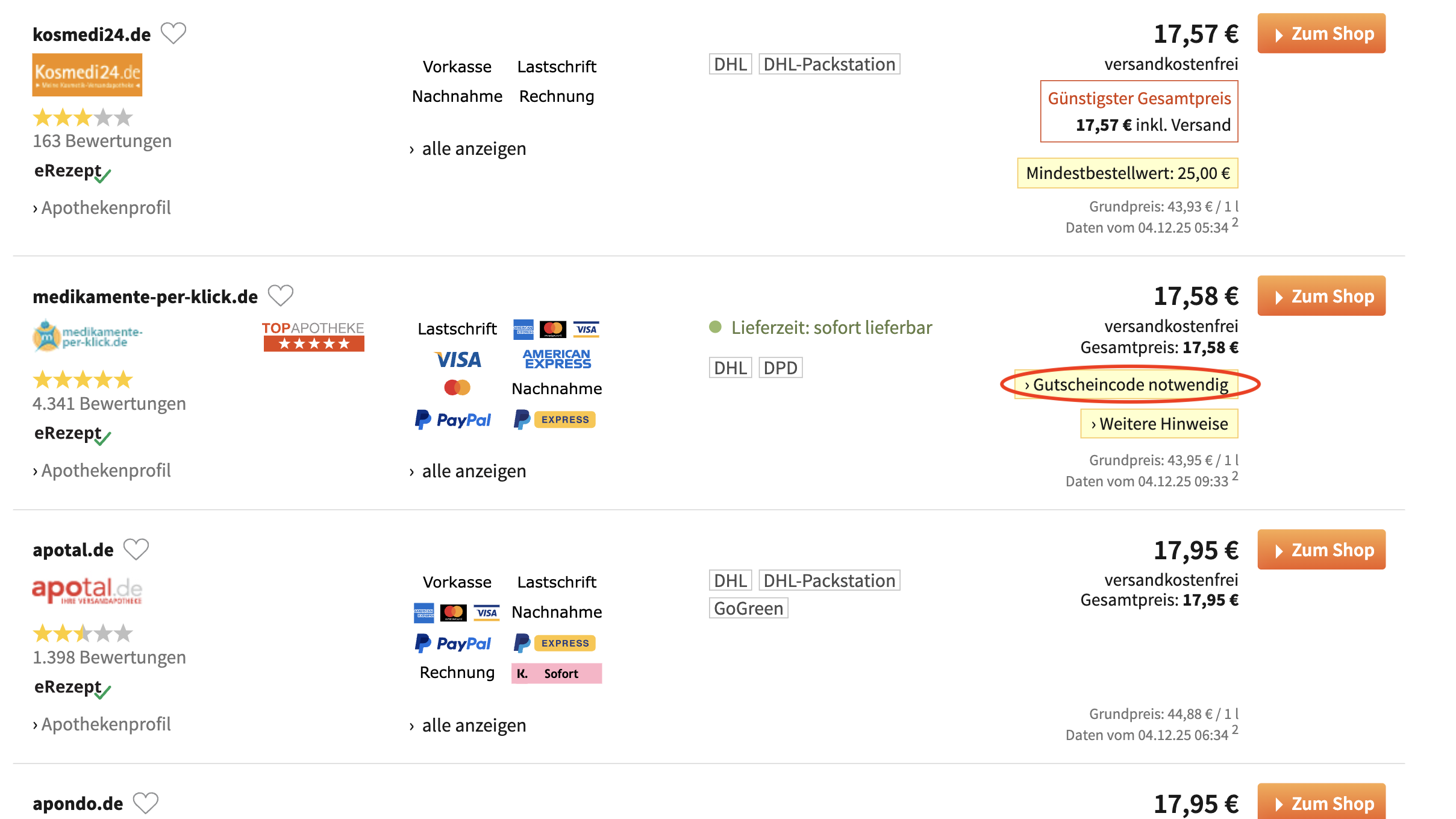The width and height of the screenshot is (1456, 819).
Task: Click the TOP Apotheke five-star seal
Action: [313, 336]
